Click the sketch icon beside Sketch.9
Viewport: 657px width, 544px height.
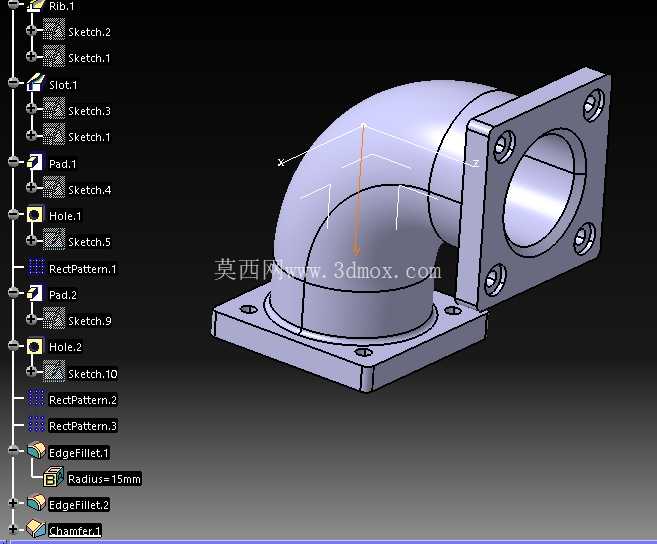(x=54, y=318)
